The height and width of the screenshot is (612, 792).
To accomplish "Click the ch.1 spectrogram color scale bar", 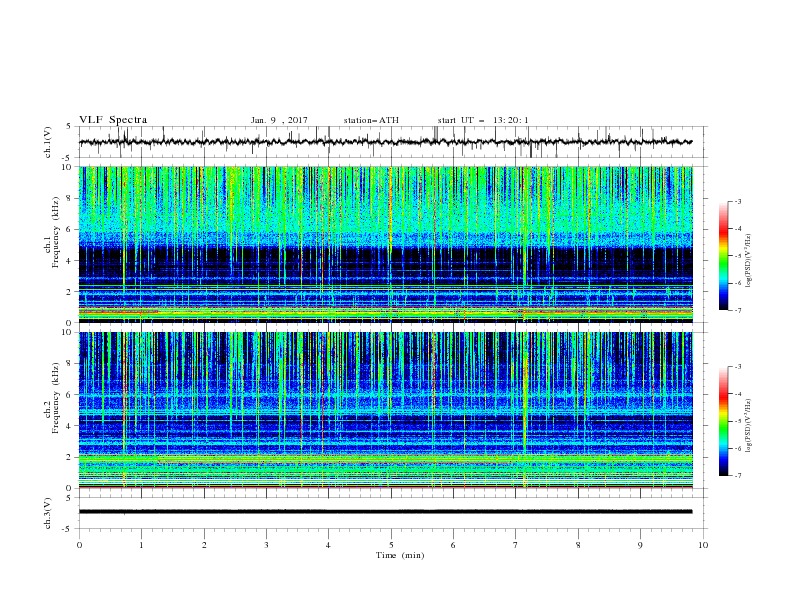I will pos(724,255).
